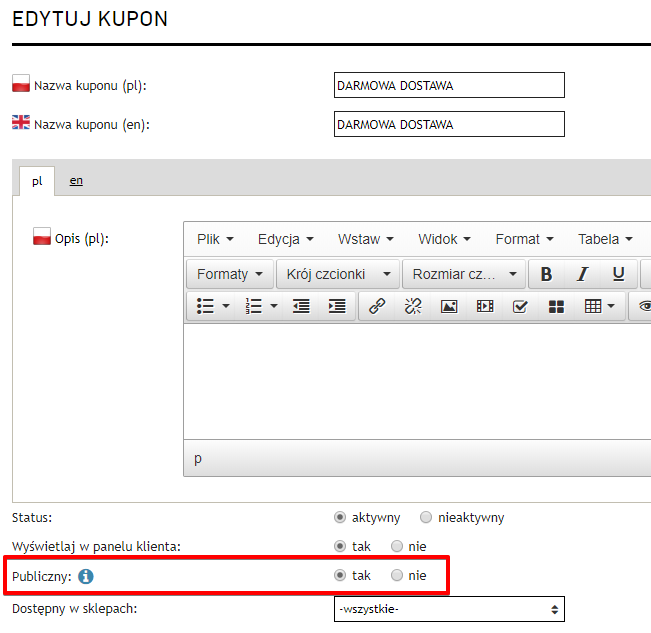Viewport: 651px width, 633px height.
Task: Set Status to nieaktywny
Action: [426, 518]
